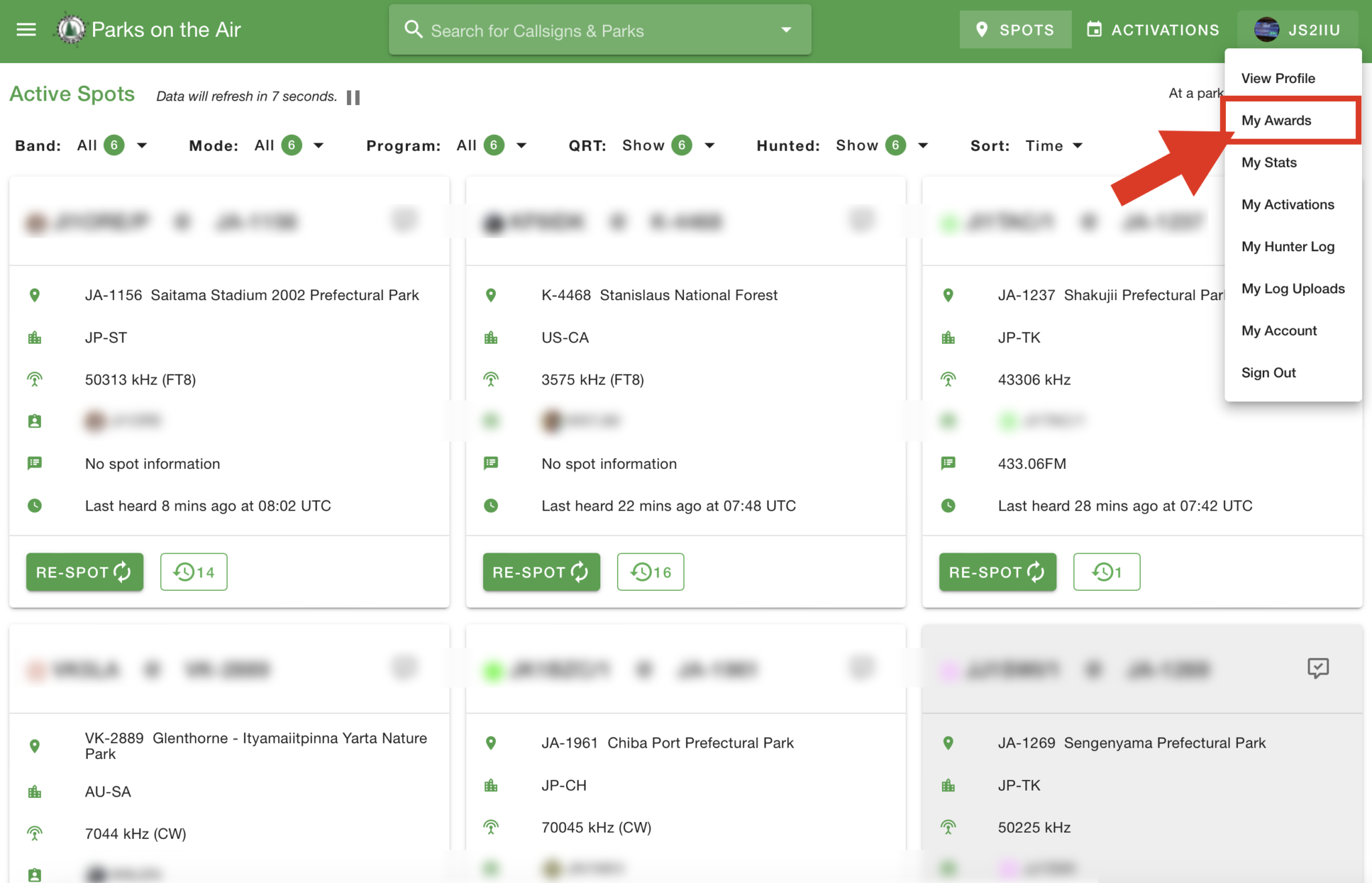Select My Awards from user menu
Image resolution: width=1372 pixels, height=883 pixels.
tap(1276, 121)
